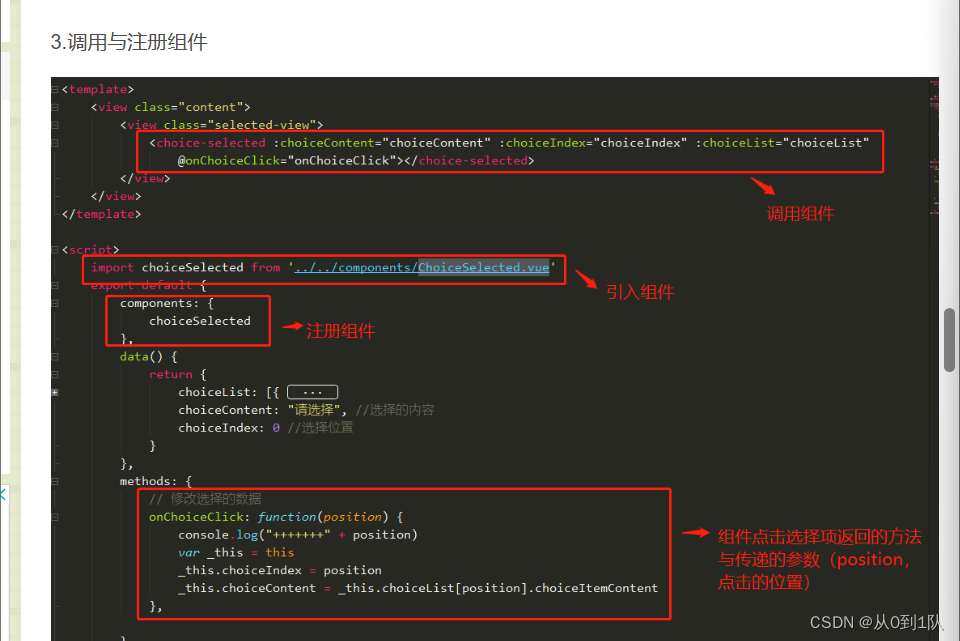Click the "_this.choiceContent =" assignment line
Screen dimensions: 960x641
coord(418,588)
